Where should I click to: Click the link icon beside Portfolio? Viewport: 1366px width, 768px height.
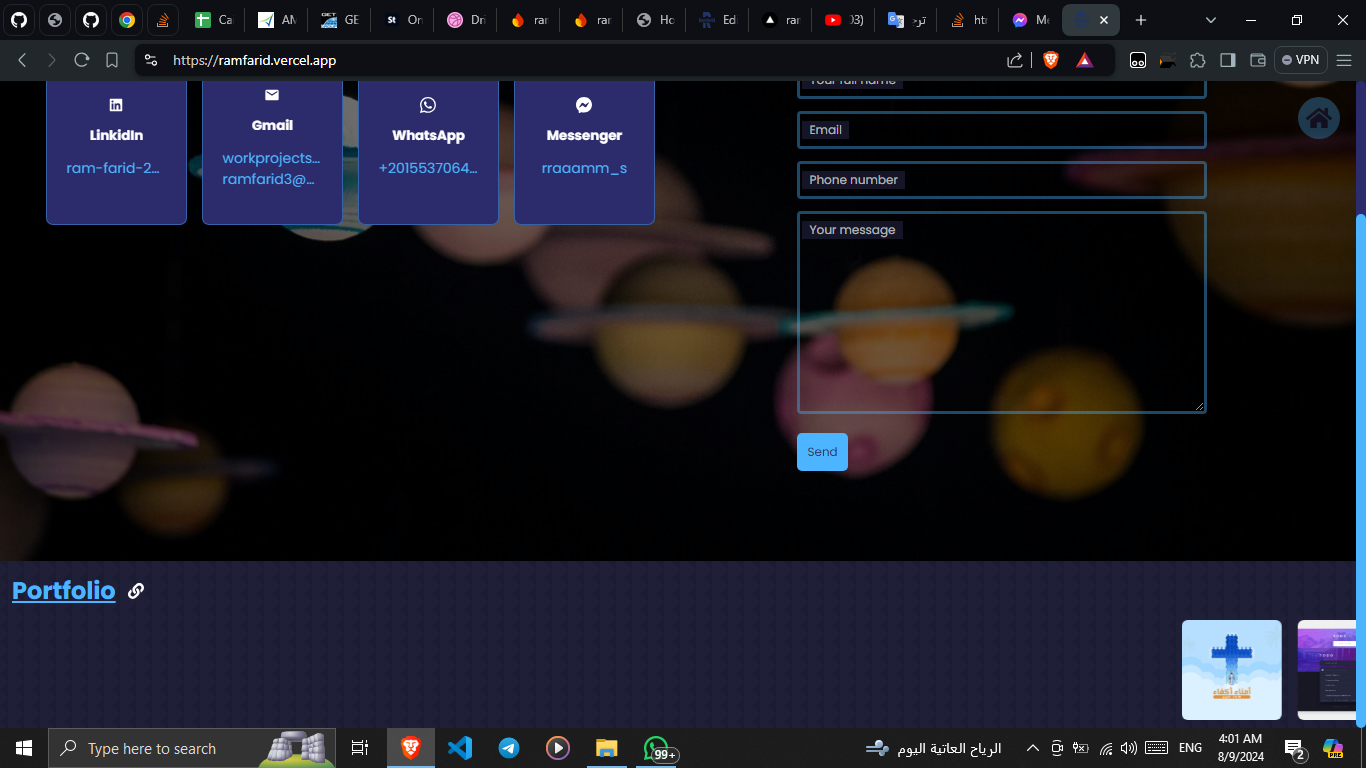pyautogui.click(x=136, y=591)
